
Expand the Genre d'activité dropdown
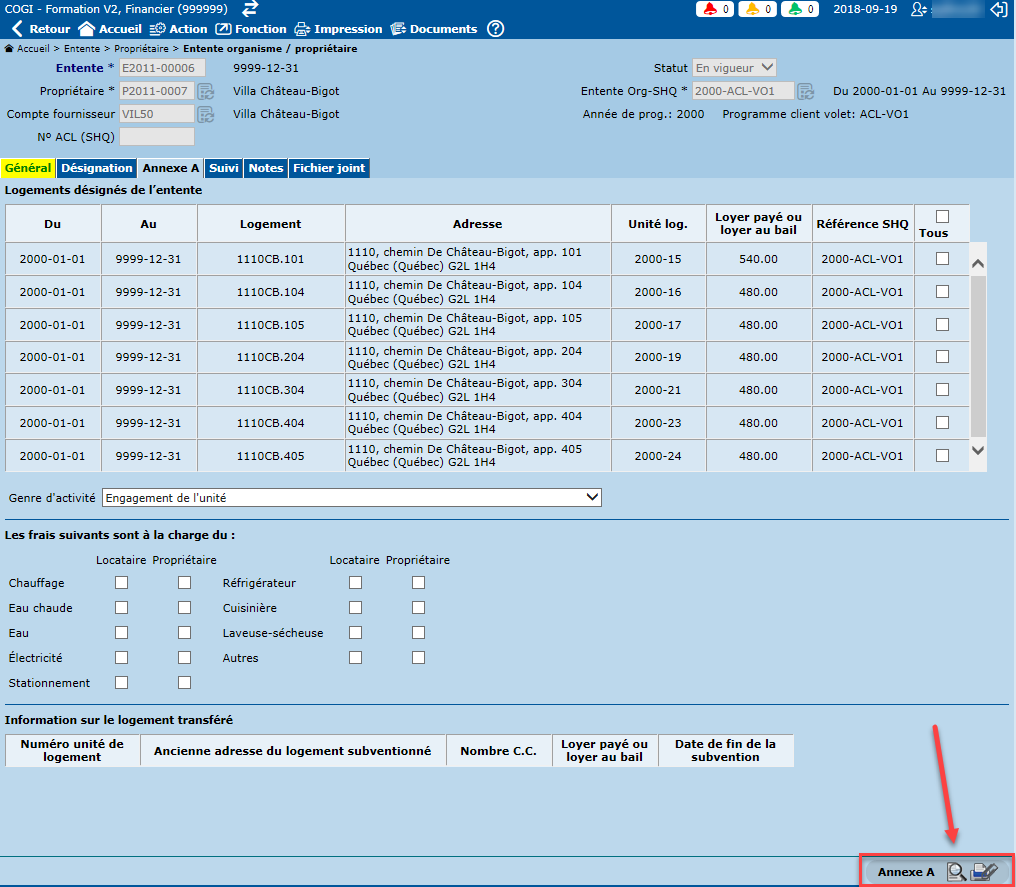(x=592, y=497)
